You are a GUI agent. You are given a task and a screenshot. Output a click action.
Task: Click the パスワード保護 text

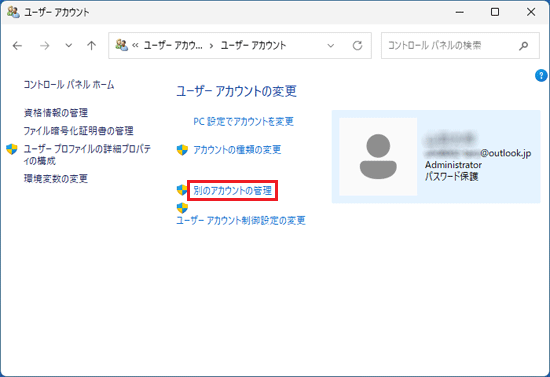(x=451, y=176)
